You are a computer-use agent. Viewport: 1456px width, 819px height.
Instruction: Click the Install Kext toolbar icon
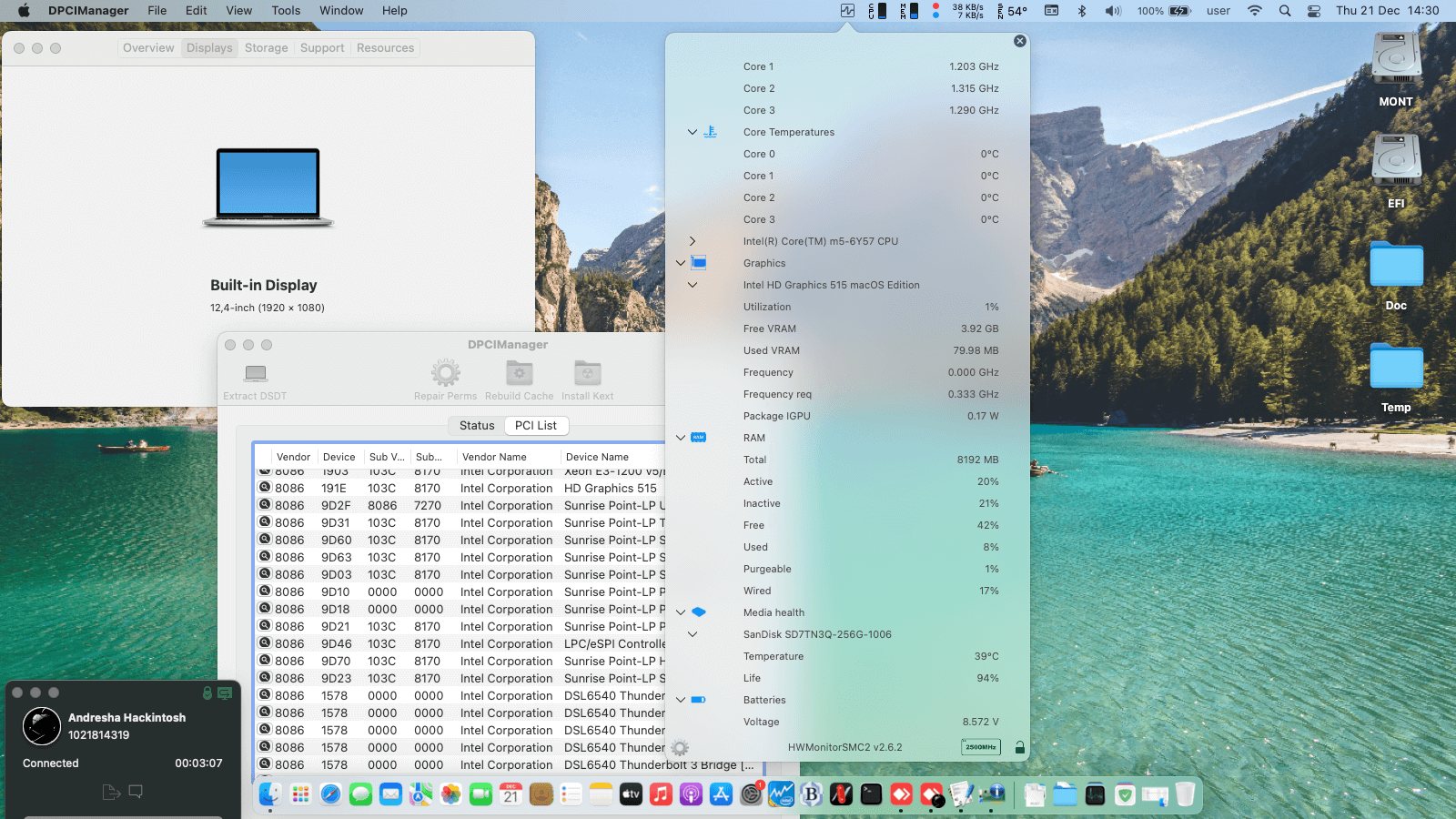point(587,373)
